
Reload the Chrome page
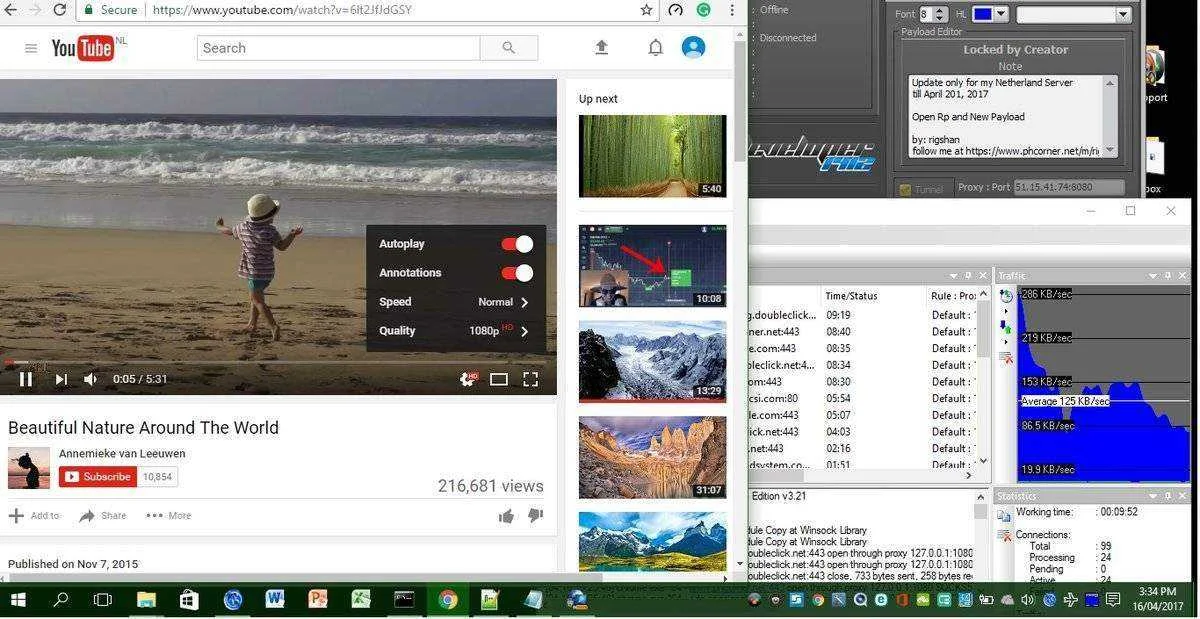click(59, 10)
